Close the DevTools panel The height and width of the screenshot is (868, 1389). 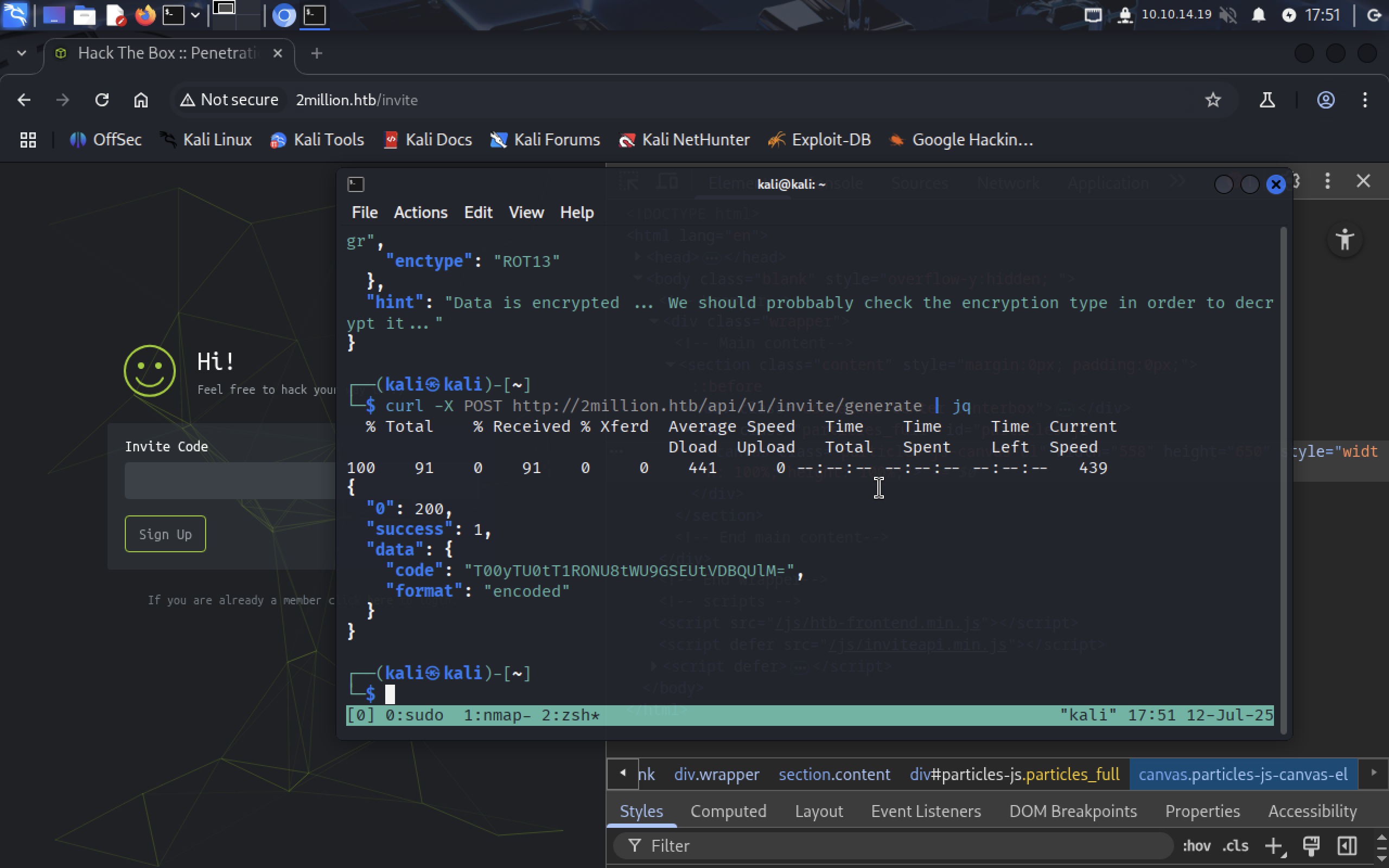(x=1363, y=181)
